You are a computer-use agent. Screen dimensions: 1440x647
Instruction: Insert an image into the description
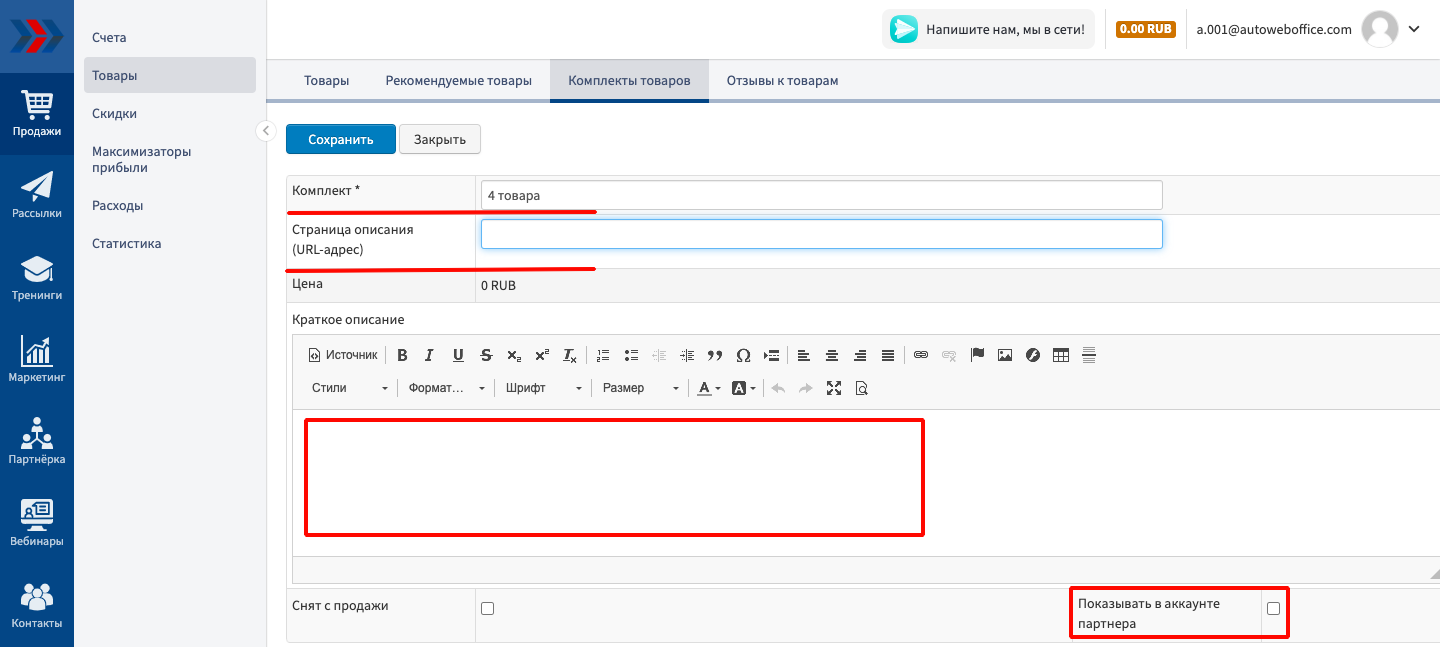pos(1005,355)
